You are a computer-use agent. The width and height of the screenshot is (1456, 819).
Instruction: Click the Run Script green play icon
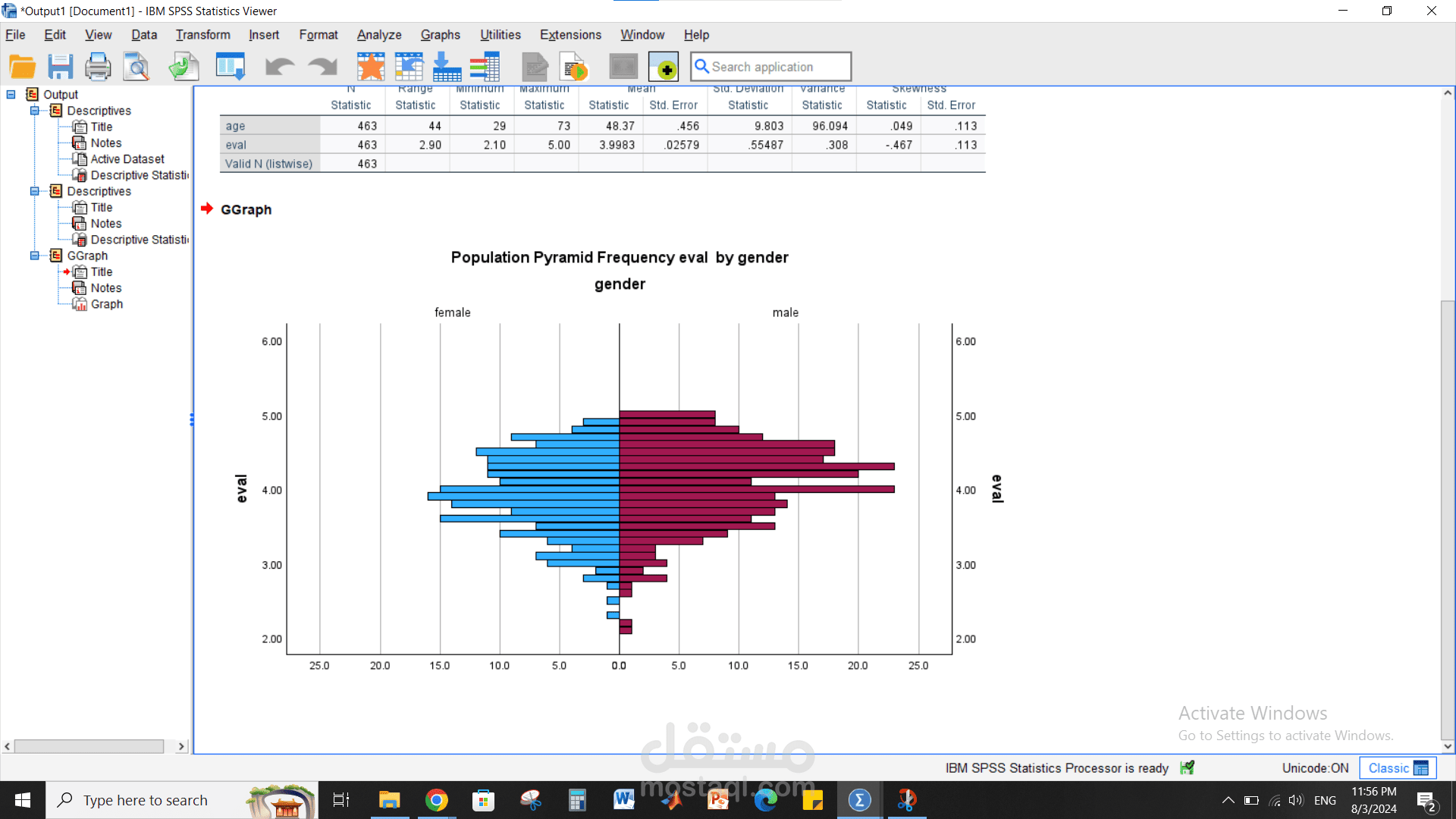pos(574,67)
